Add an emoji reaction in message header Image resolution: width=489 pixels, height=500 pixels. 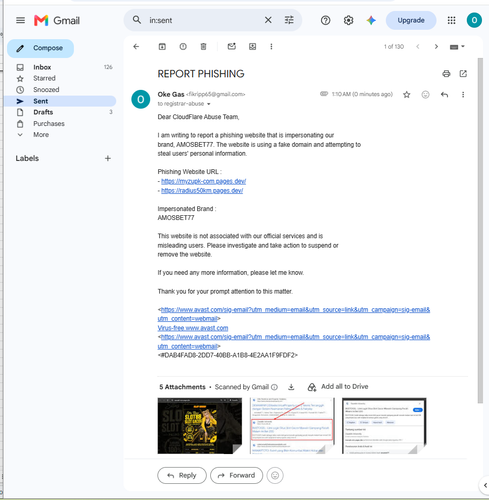[x=425, y=95]
